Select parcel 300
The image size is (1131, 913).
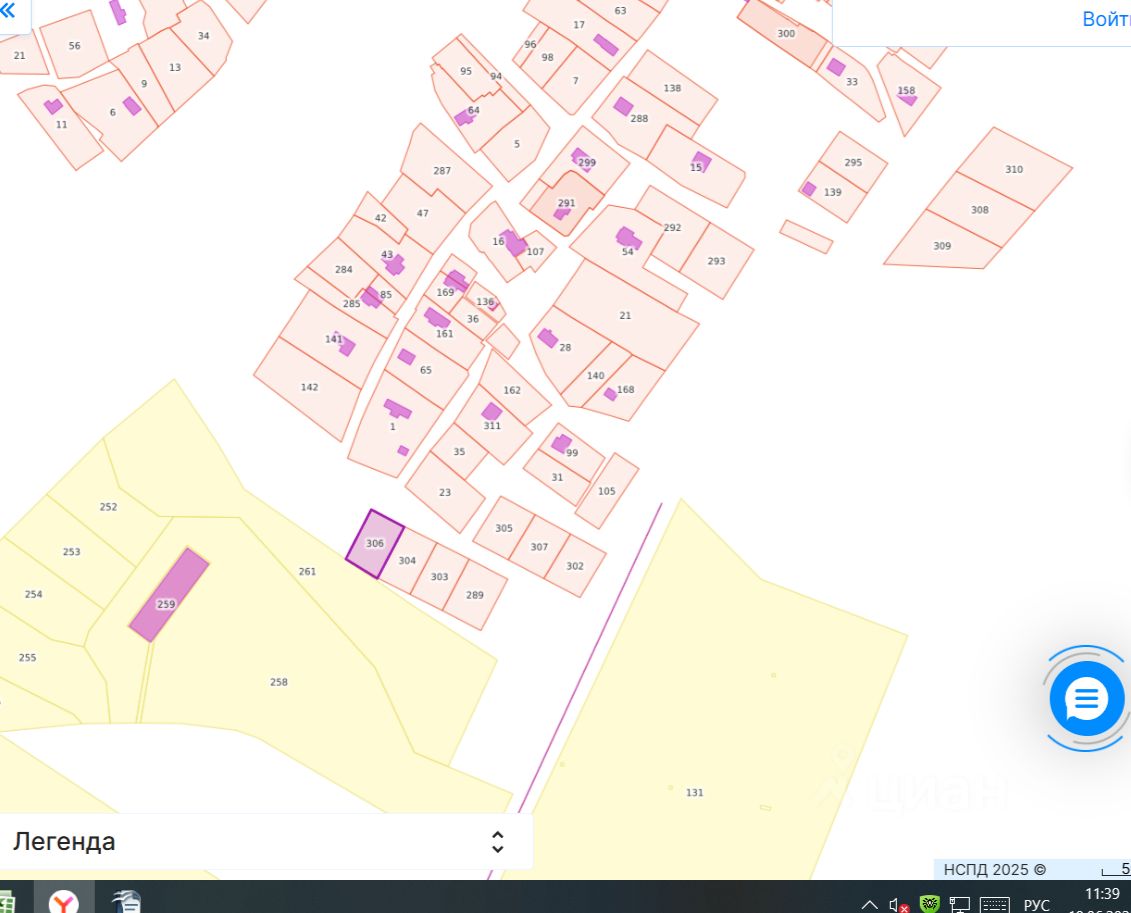click(786, 33)
